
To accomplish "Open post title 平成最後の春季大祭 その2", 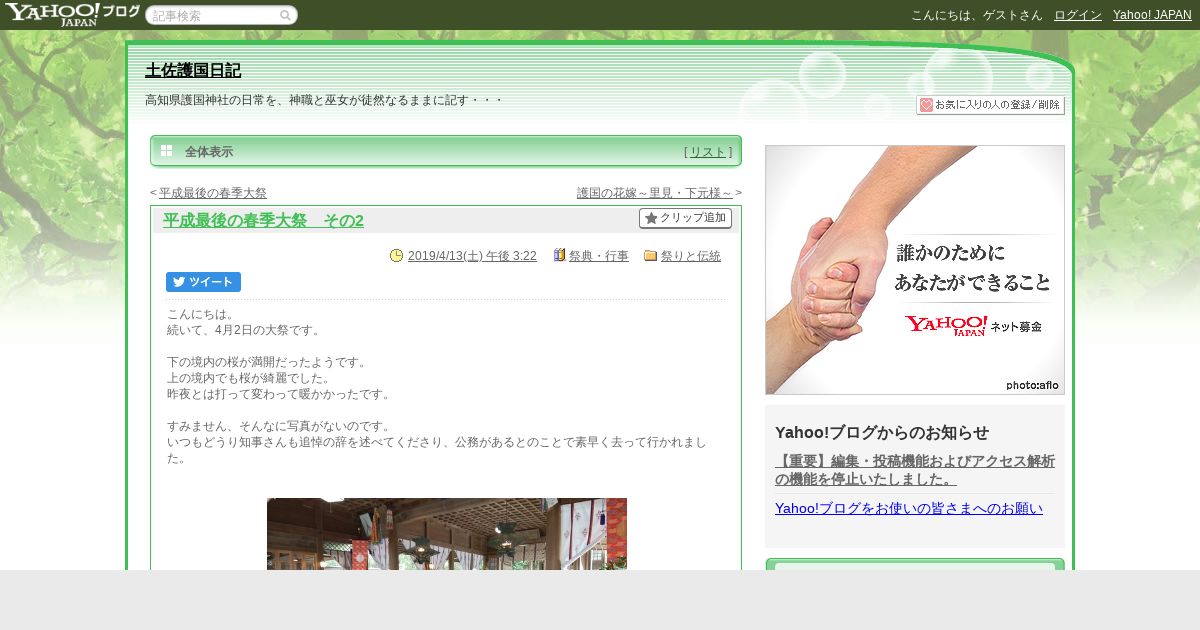I will pyautogui.click(x=263, y=221).
